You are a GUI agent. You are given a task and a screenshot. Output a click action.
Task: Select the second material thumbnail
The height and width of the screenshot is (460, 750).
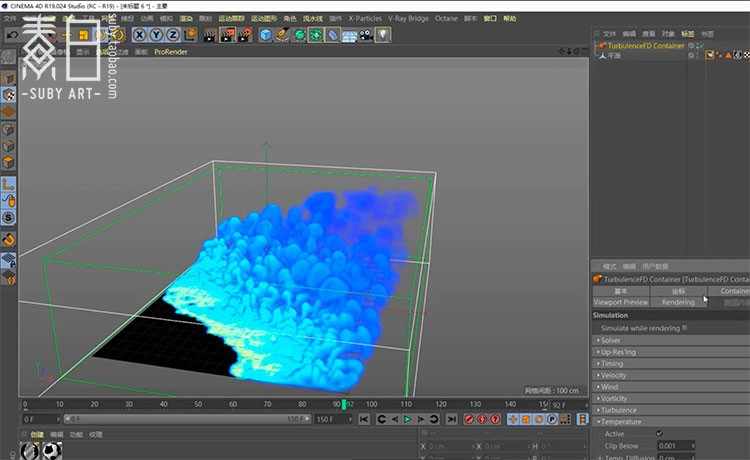click(52, 451)
